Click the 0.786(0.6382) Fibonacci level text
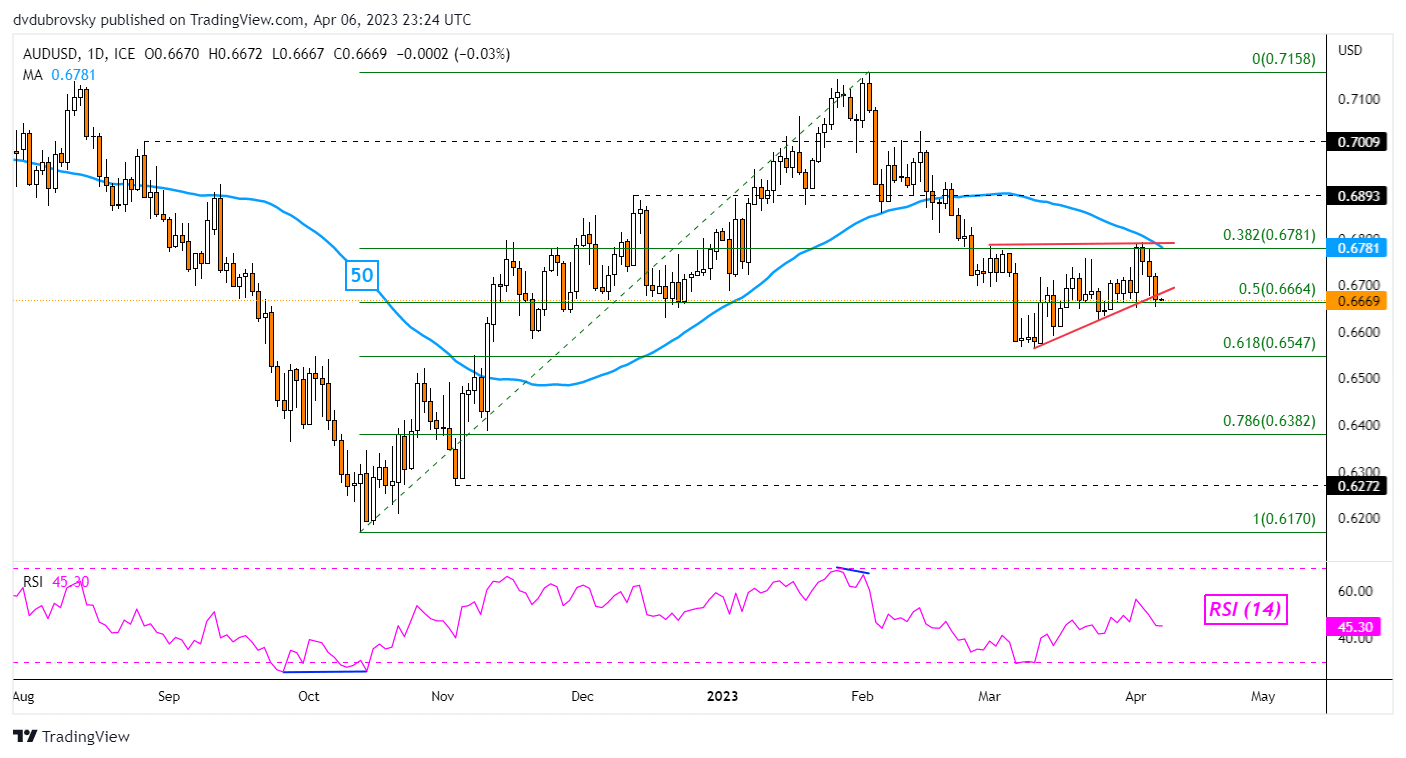 tap(1269, 421)
